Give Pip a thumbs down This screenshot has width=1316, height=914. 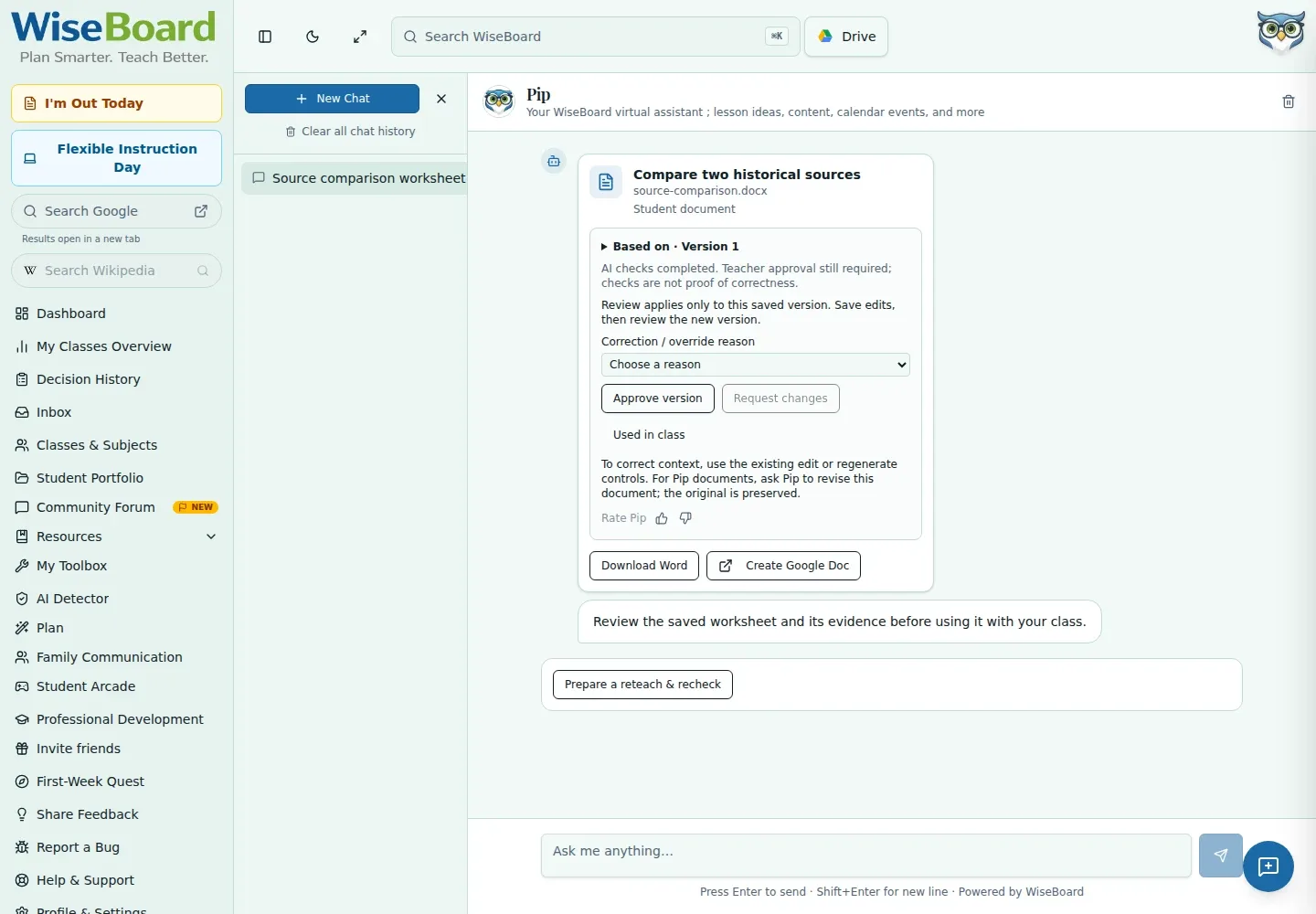[685, 518]
